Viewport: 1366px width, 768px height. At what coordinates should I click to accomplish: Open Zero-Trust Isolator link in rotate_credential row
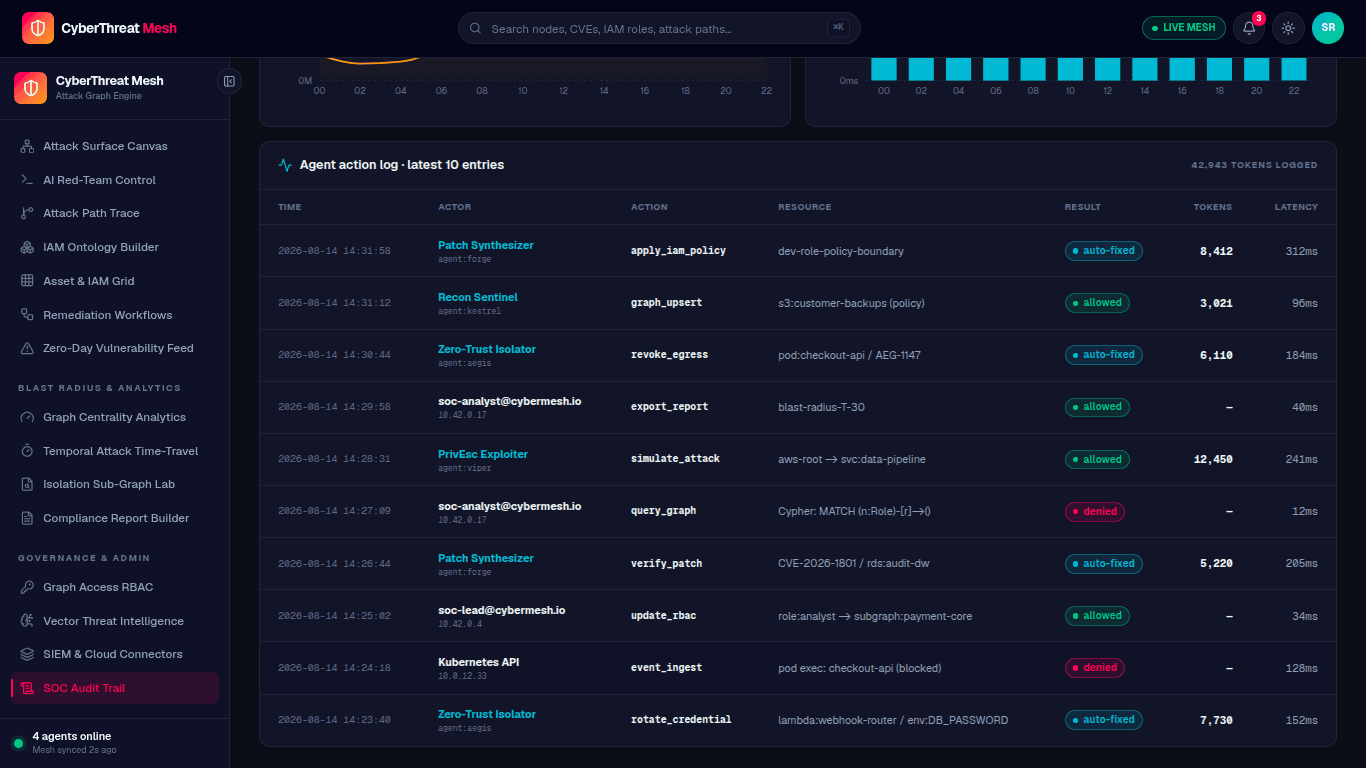[487, 714]
